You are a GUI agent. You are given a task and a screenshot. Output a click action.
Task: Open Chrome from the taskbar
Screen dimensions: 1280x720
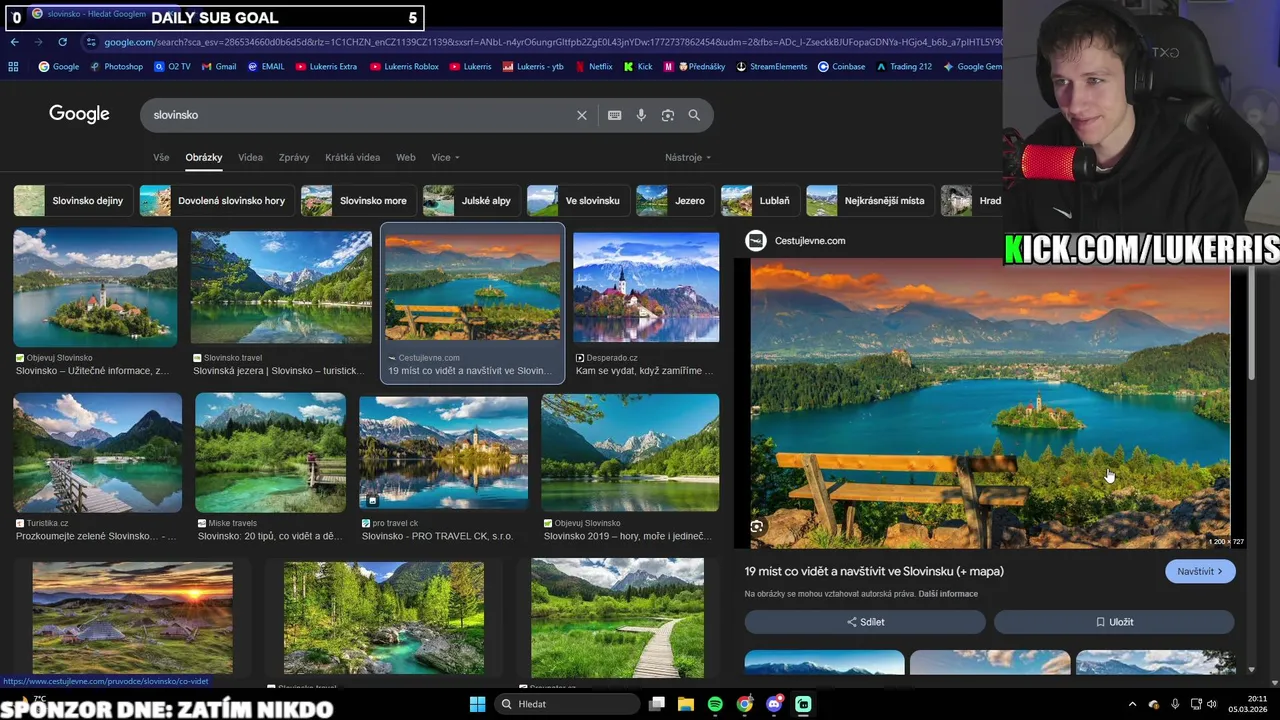745,704
